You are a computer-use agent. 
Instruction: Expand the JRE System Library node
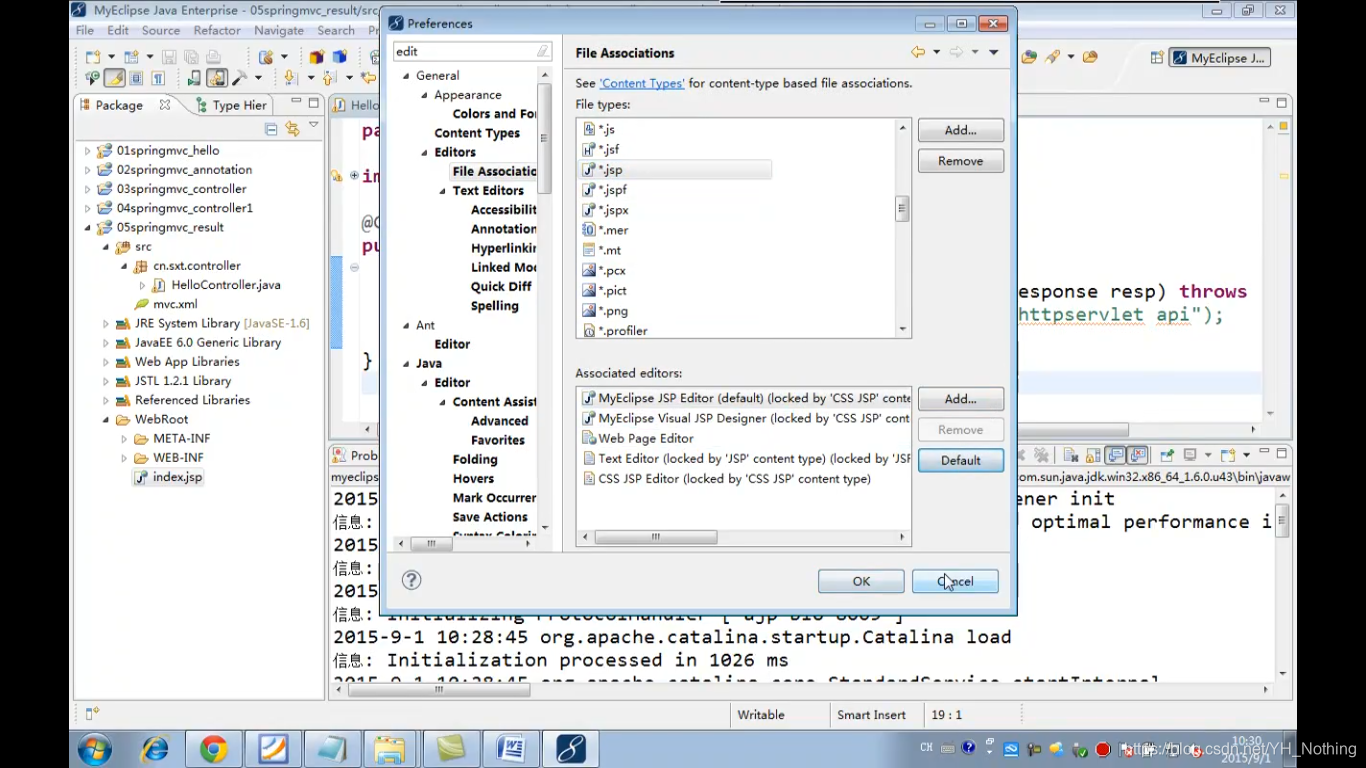(x=105, y=324)
